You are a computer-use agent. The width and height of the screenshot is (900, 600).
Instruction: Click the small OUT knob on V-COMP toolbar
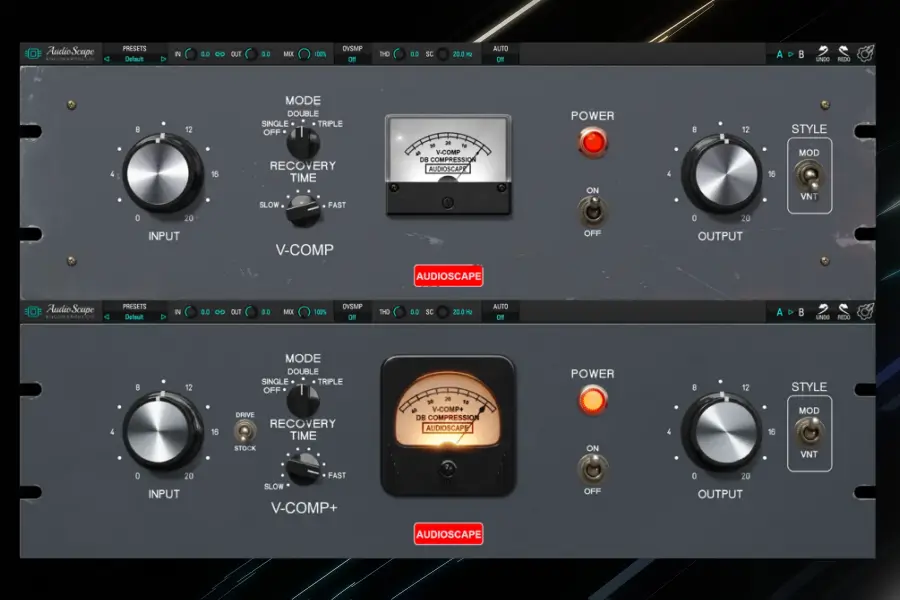pyautogui.click(x=251, y=54)
